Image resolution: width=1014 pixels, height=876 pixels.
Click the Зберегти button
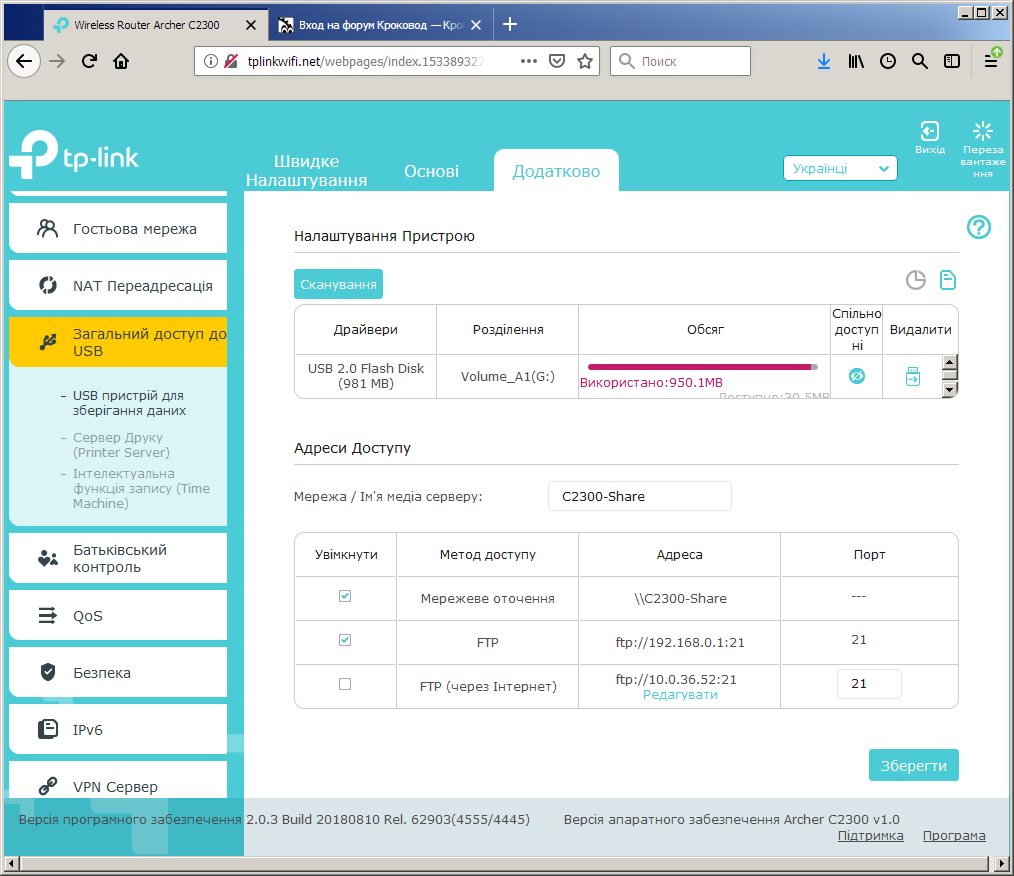(913, 765)
